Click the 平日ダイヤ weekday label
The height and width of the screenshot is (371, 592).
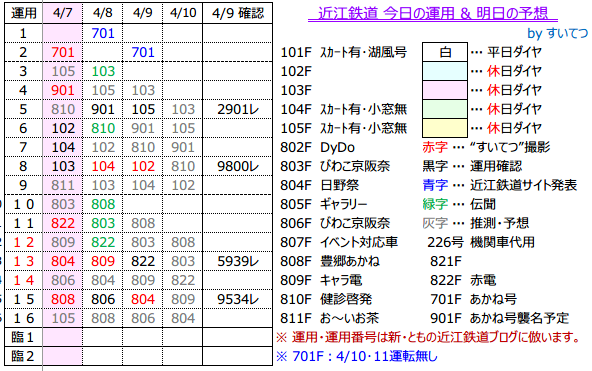(x=514, y=52)
